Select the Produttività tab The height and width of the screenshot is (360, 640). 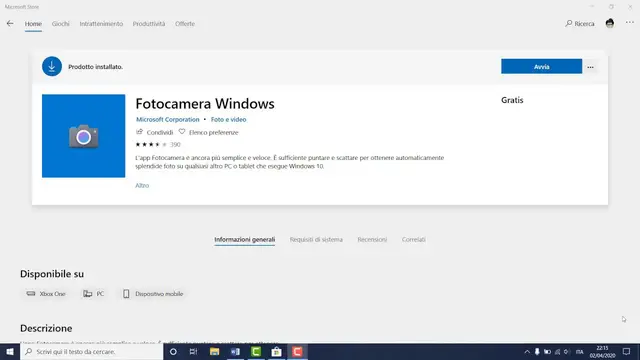pos(149,24)
